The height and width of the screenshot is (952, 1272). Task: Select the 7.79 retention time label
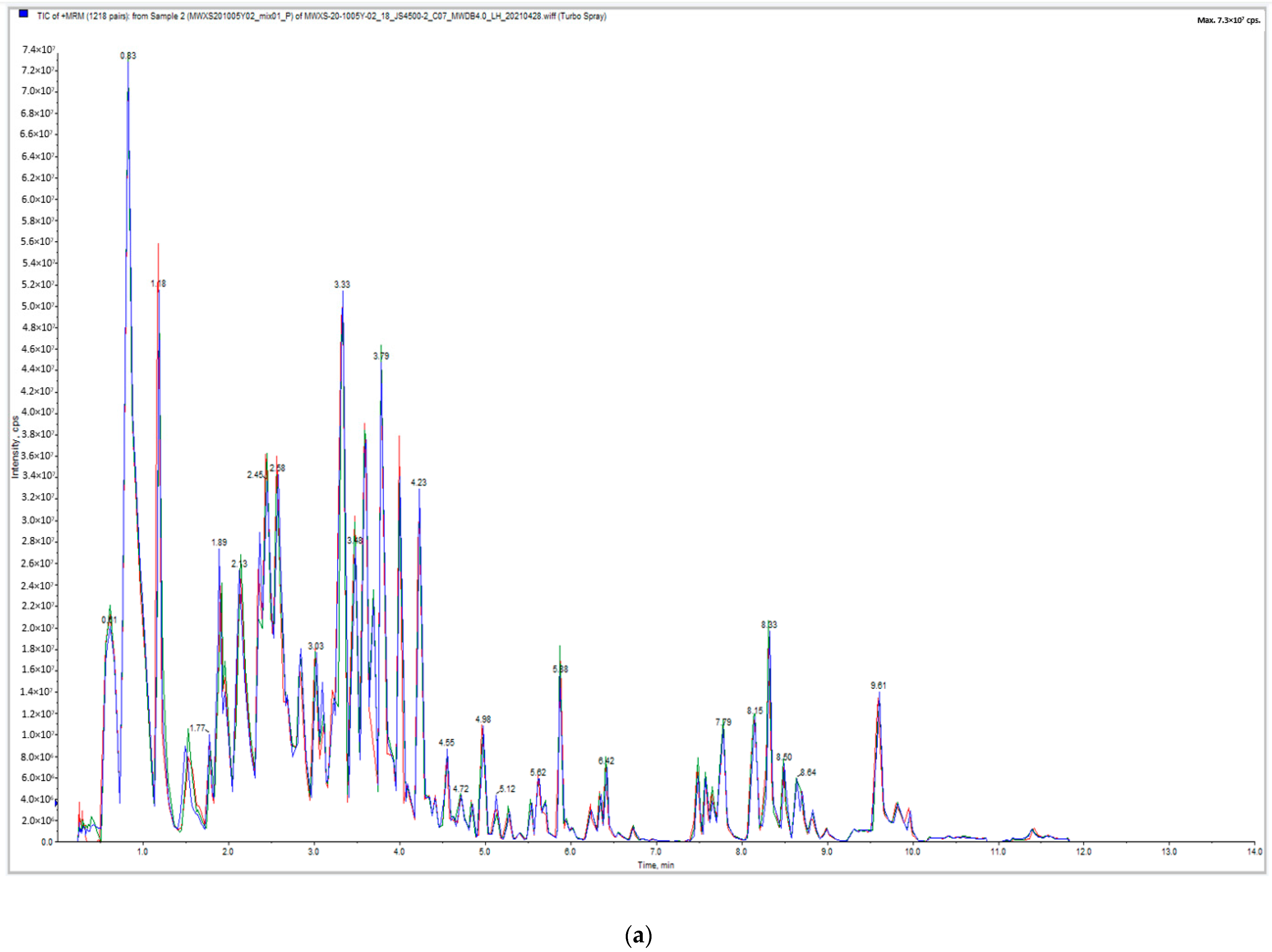tap(723, 722)
